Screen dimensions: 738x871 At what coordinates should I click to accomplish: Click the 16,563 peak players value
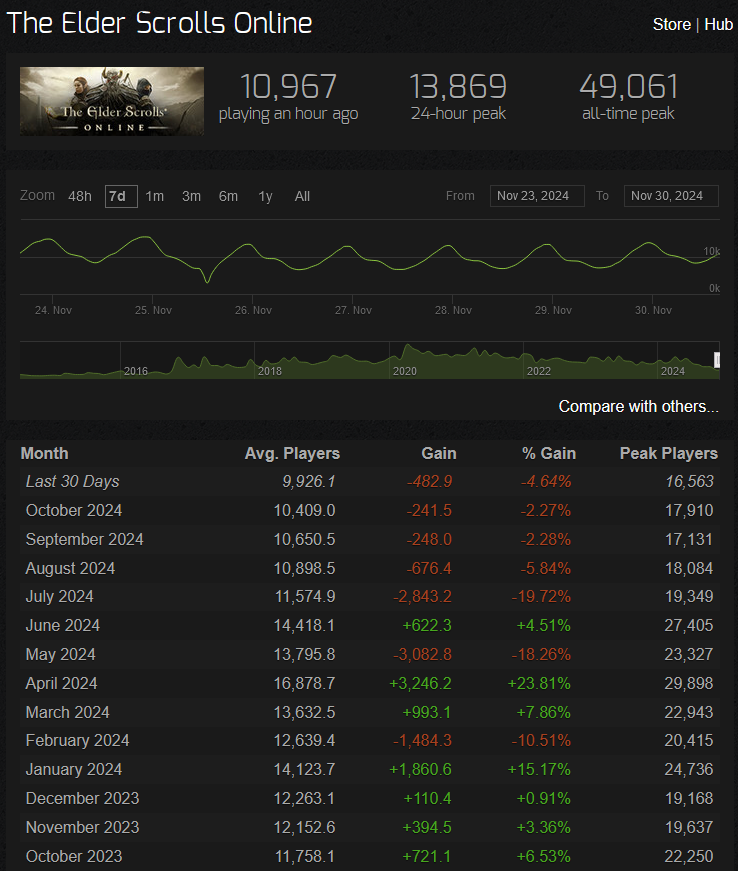[x=689, y=481]
